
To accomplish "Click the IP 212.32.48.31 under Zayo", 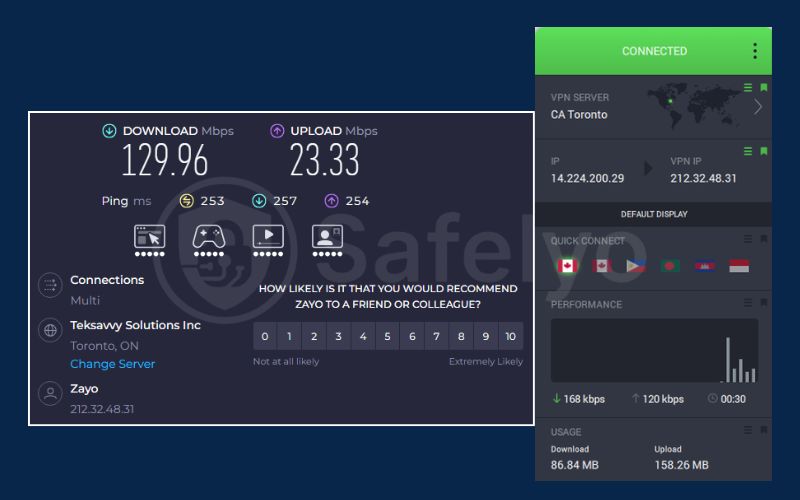I will pos(102,409).
